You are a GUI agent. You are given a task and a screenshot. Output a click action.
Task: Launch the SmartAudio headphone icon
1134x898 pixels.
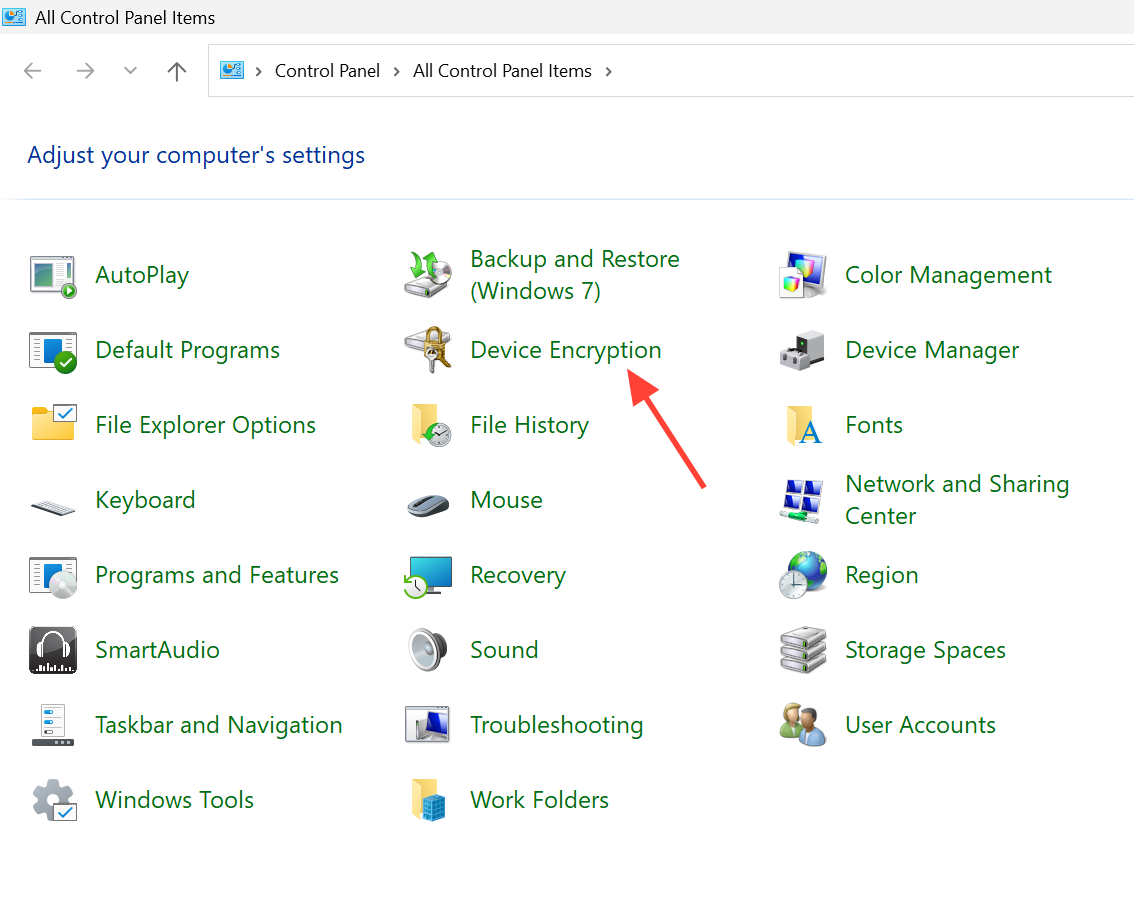53,650
